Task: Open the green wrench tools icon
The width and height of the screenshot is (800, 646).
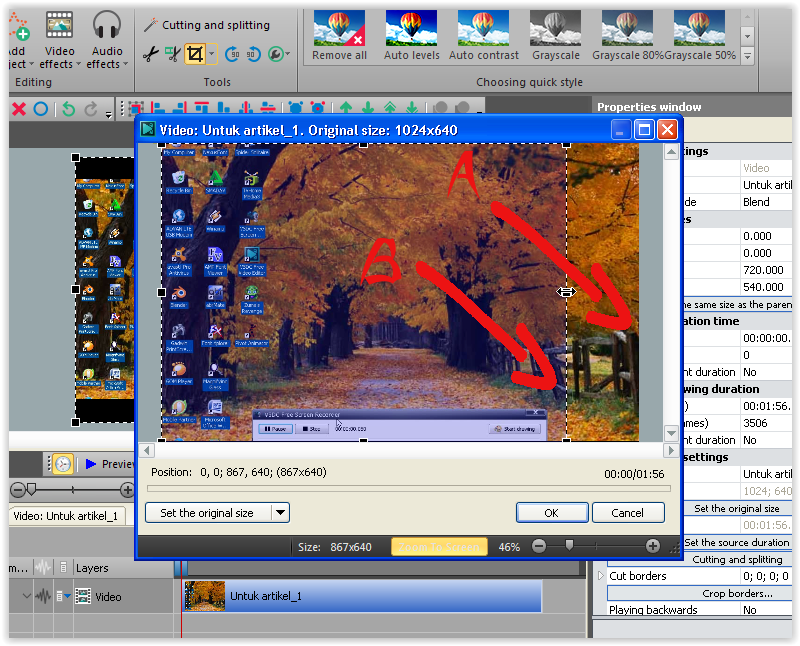Action: point(276,54)
